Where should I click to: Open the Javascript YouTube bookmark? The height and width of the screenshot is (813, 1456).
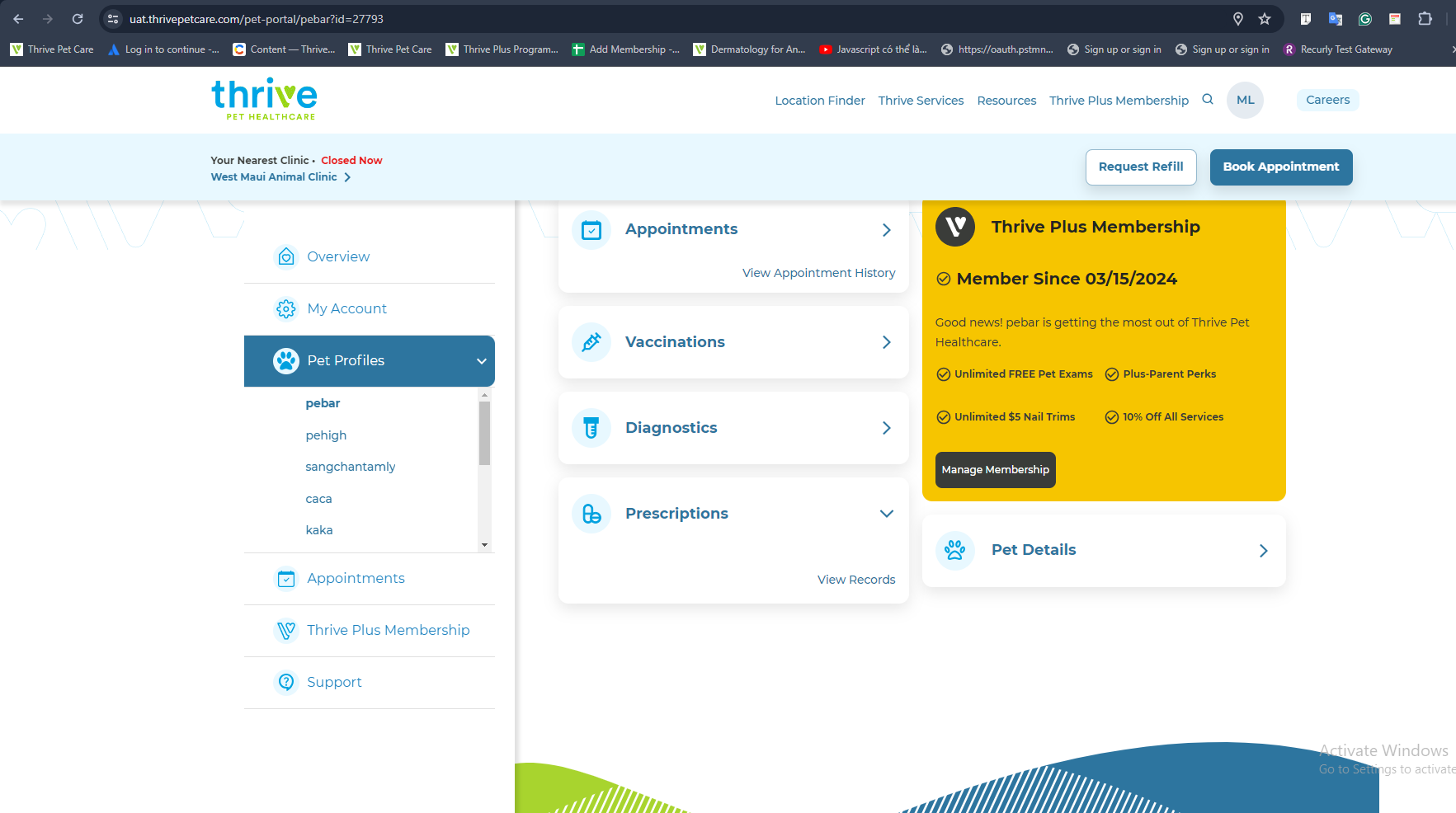click(x=874, y=49)
